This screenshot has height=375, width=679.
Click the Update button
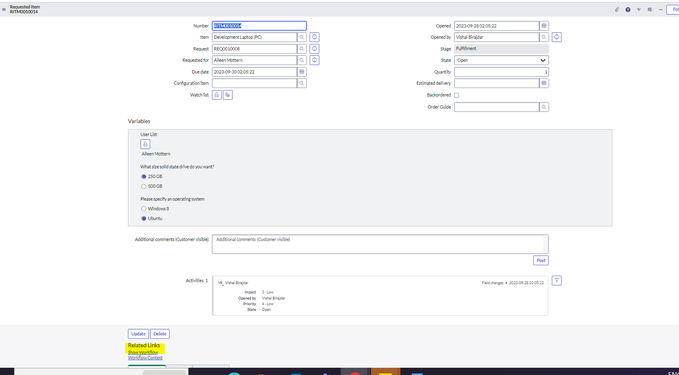138,334
